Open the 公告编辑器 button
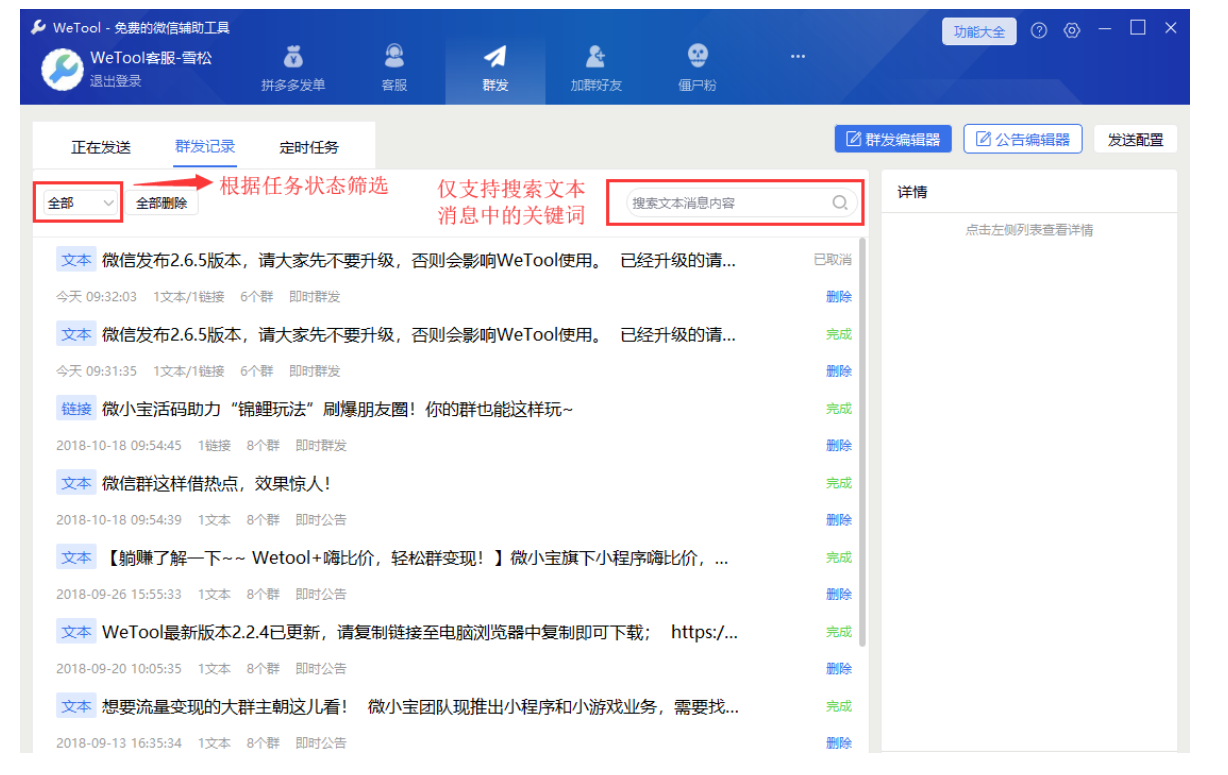 tap(1023, 140)
